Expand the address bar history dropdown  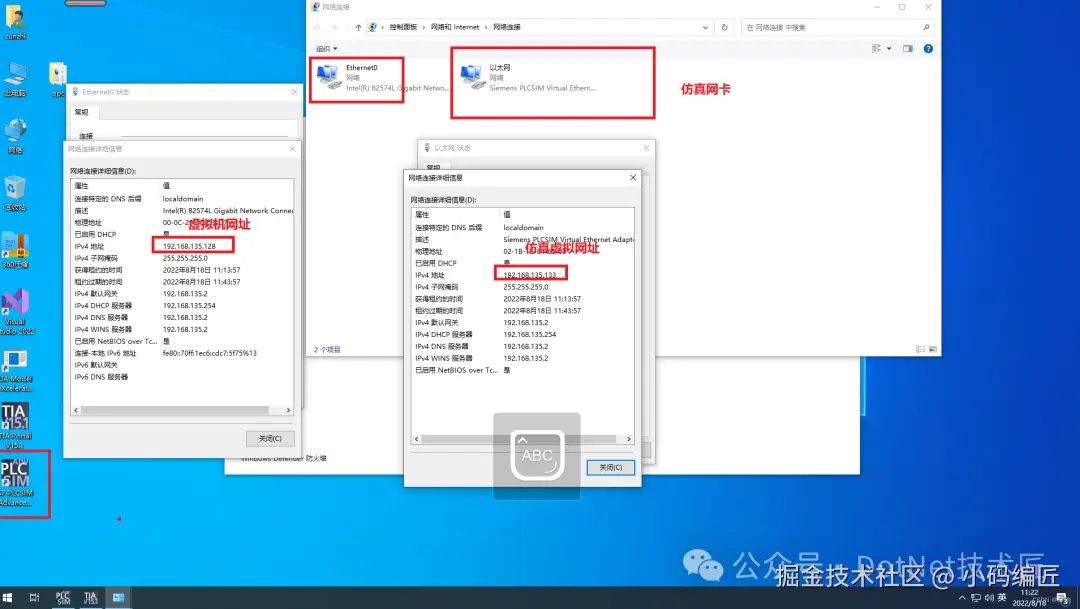(x=705, y=28)
